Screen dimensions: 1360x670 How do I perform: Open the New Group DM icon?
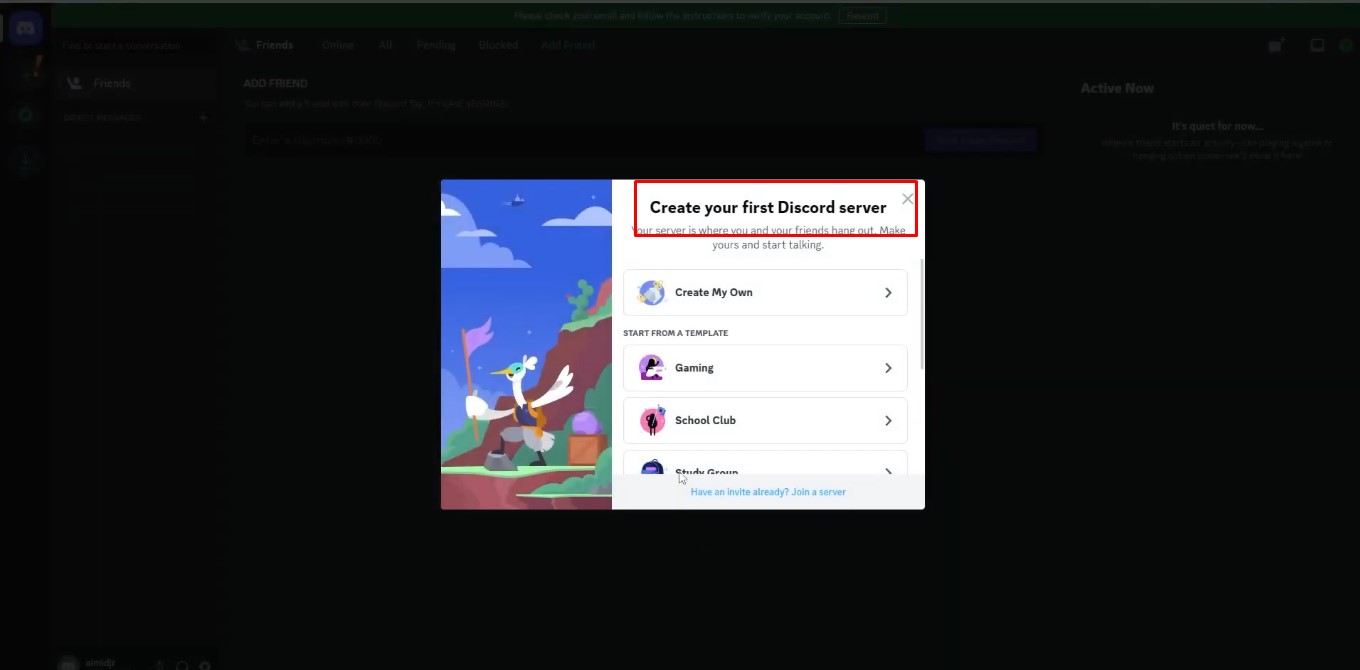coord(1277,44)
